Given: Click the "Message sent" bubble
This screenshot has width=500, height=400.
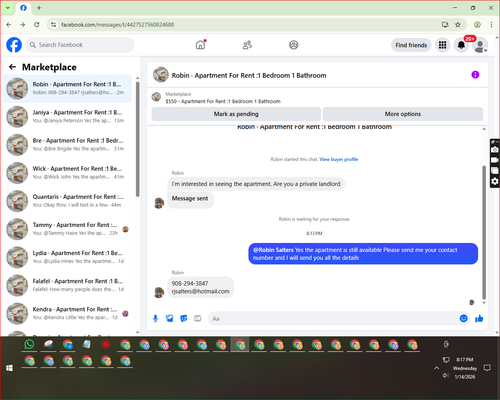Looking at the screenshot, I should 190,199.
